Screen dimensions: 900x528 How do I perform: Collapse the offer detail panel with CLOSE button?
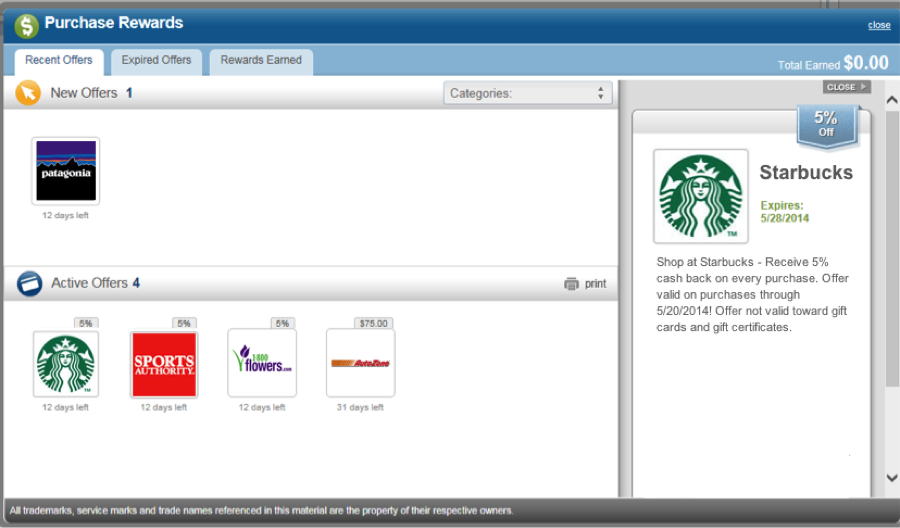846,87
